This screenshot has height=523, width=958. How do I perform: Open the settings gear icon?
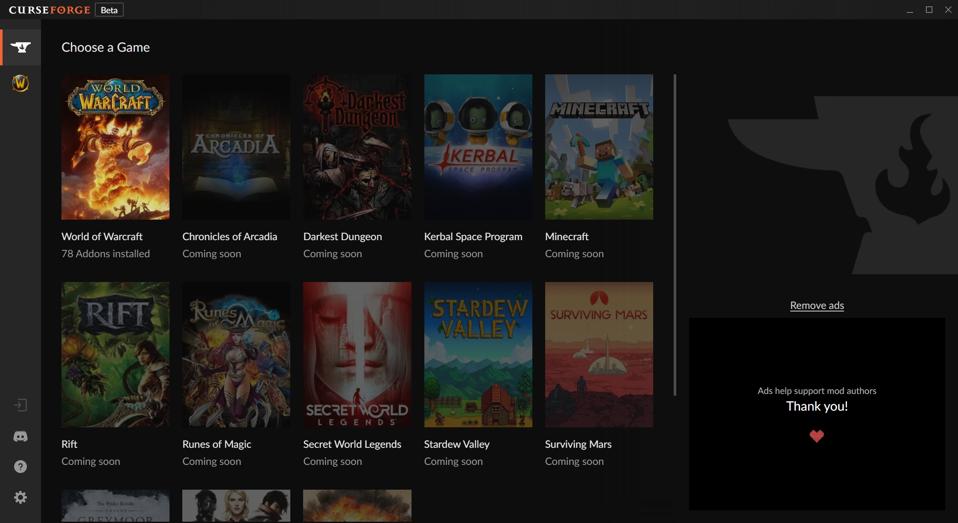click(x=20, y=497)
